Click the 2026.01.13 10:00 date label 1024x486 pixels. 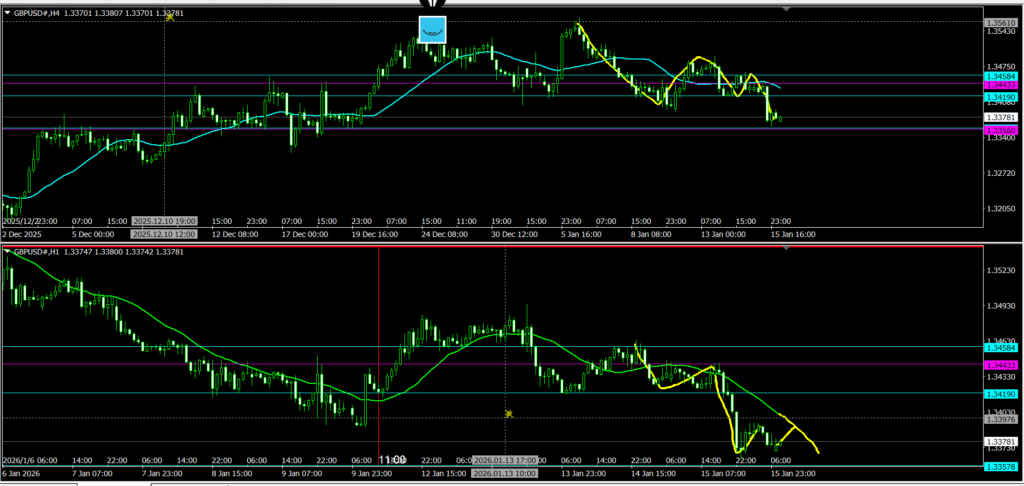(505, 472)
